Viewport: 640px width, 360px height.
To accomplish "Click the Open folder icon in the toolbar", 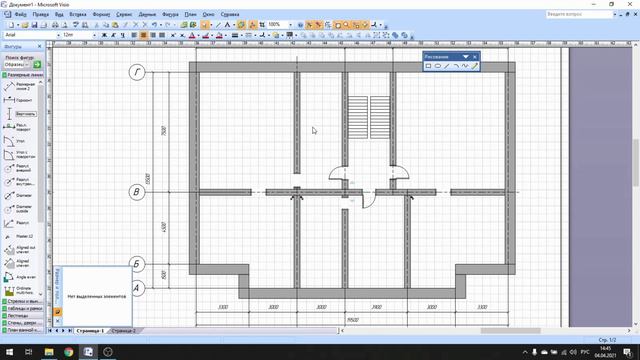I will (25, 25).
